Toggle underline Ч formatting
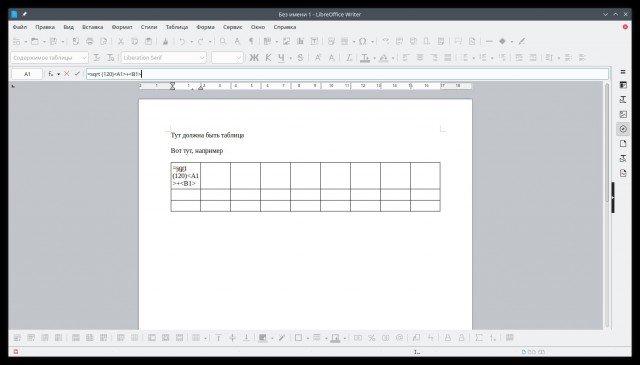This screenshot has width=640, height=365. [281, 58]
